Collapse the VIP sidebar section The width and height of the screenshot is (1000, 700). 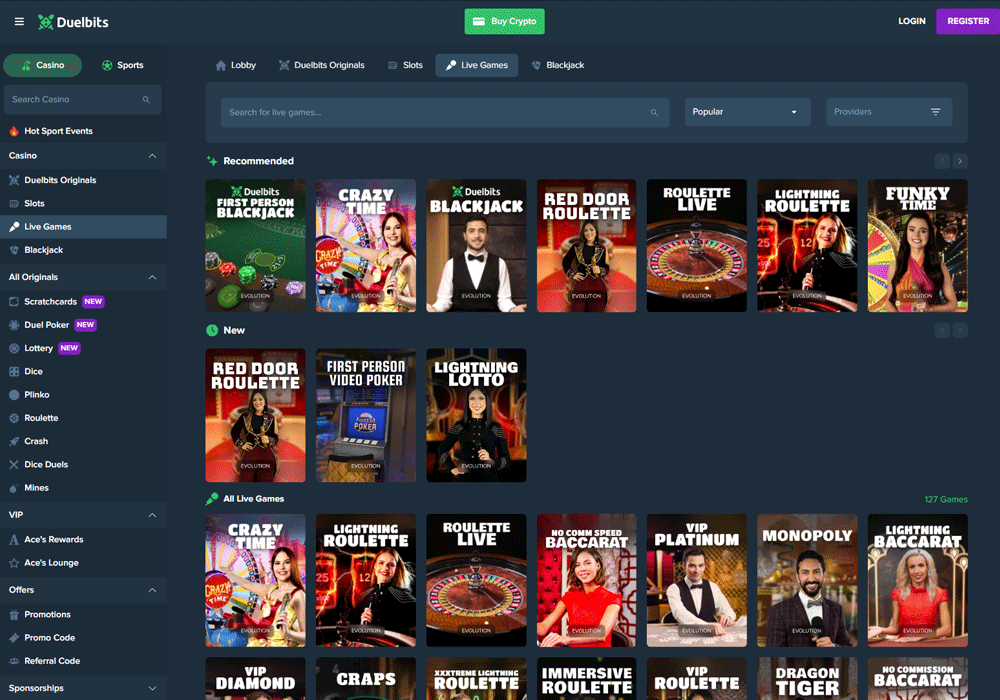click(152, 515)
